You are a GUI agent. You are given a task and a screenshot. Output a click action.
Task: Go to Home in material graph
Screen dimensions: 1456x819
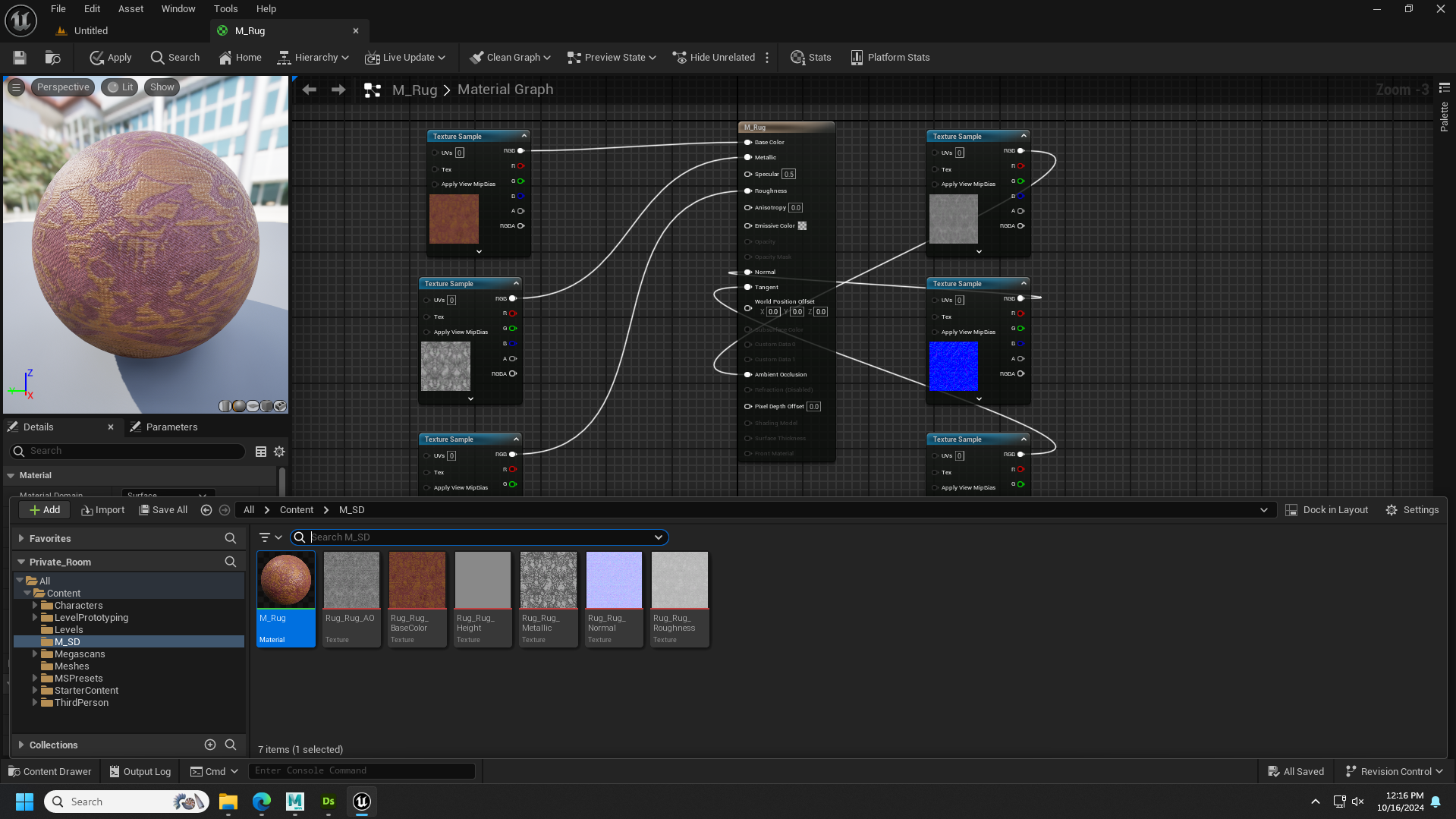240,58
